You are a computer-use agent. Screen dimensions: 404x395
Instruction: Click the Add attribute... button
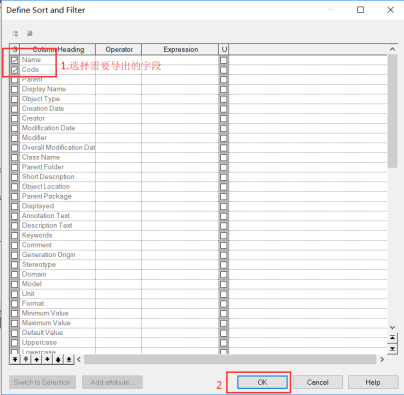pyautogui.click(x=112, y=382)
